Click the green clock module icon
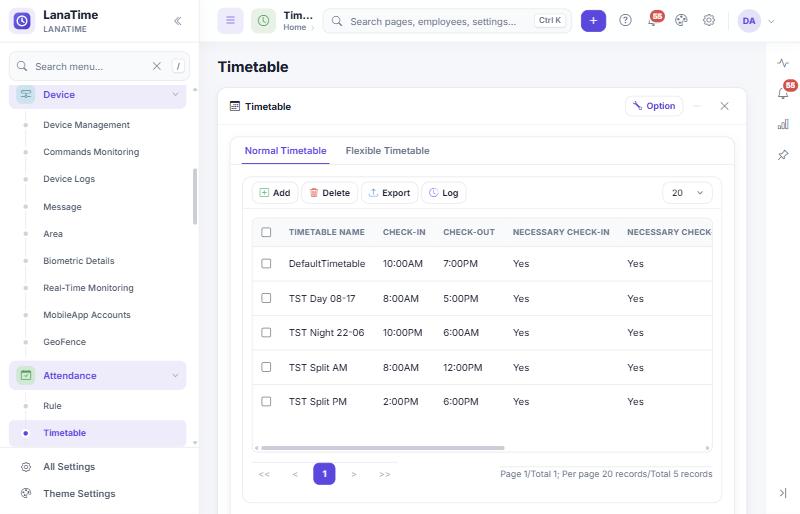The height and width of the screenshot is (514, 800). pos(263,20)
